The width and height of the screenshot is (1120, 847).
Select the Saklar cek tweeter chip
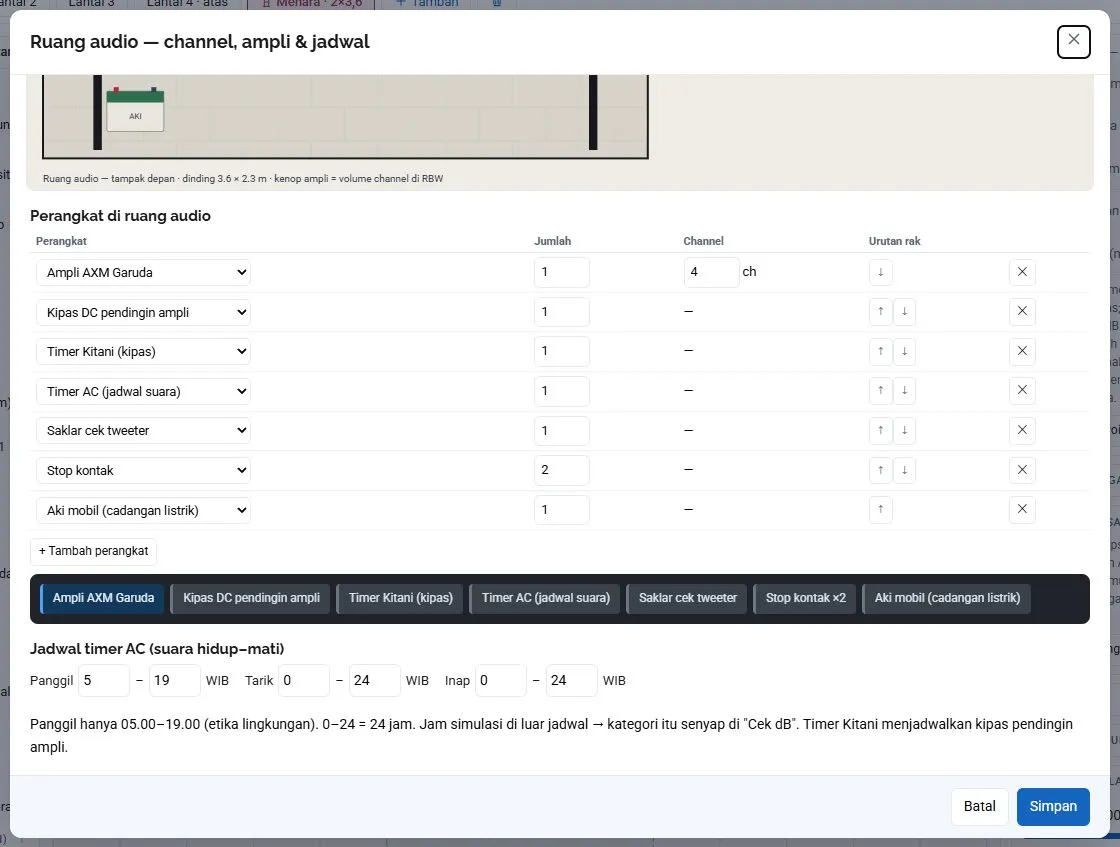[x=687, y=598]
